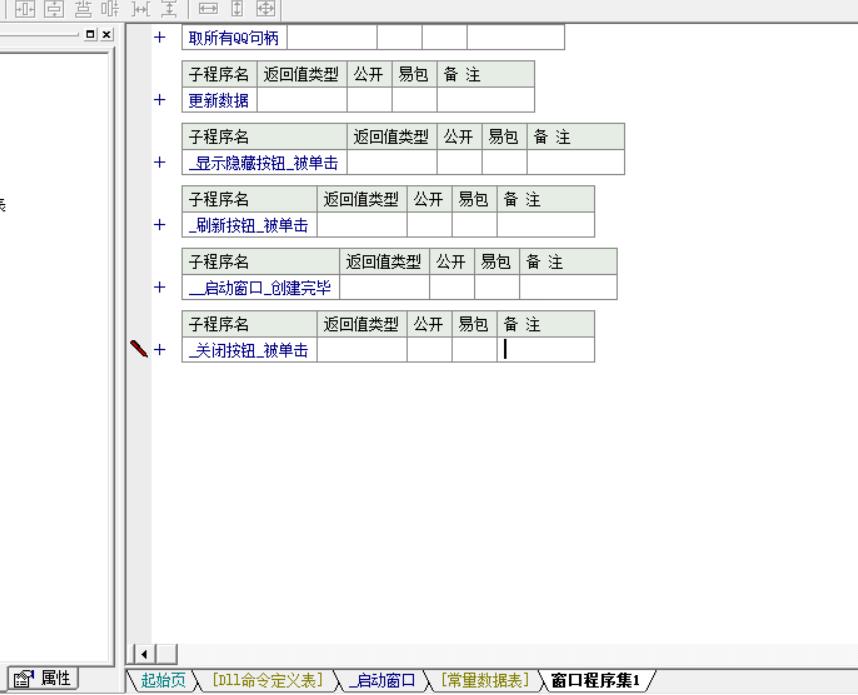
Task: Click the make same width toolbar icon
Action: coord(208,9)
